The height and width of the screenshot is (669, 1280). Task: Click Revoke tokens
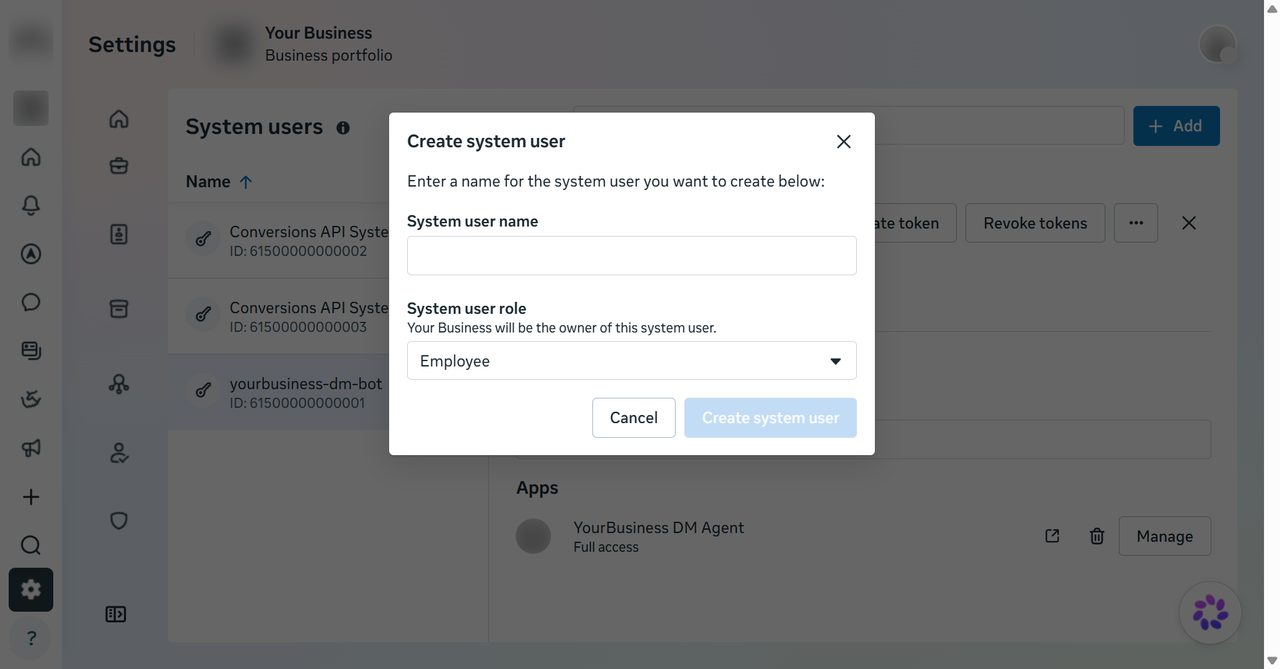pos(1035,223)
